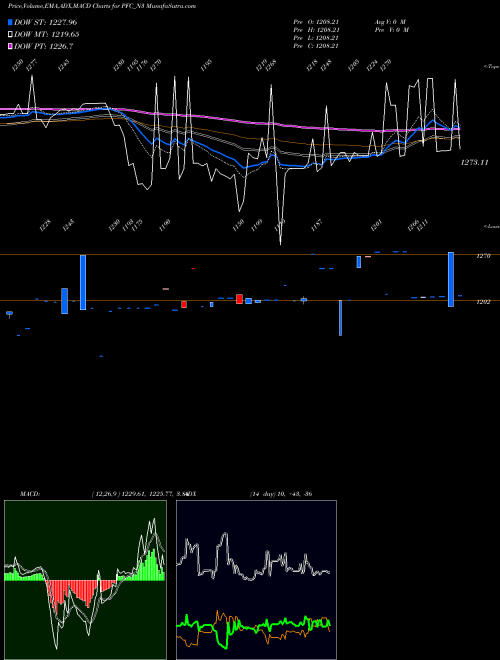Image resolution: width=500 pixels, height=660 pixels.
Task: Open the ADX indicator chart panel
Action: point(256,580)
